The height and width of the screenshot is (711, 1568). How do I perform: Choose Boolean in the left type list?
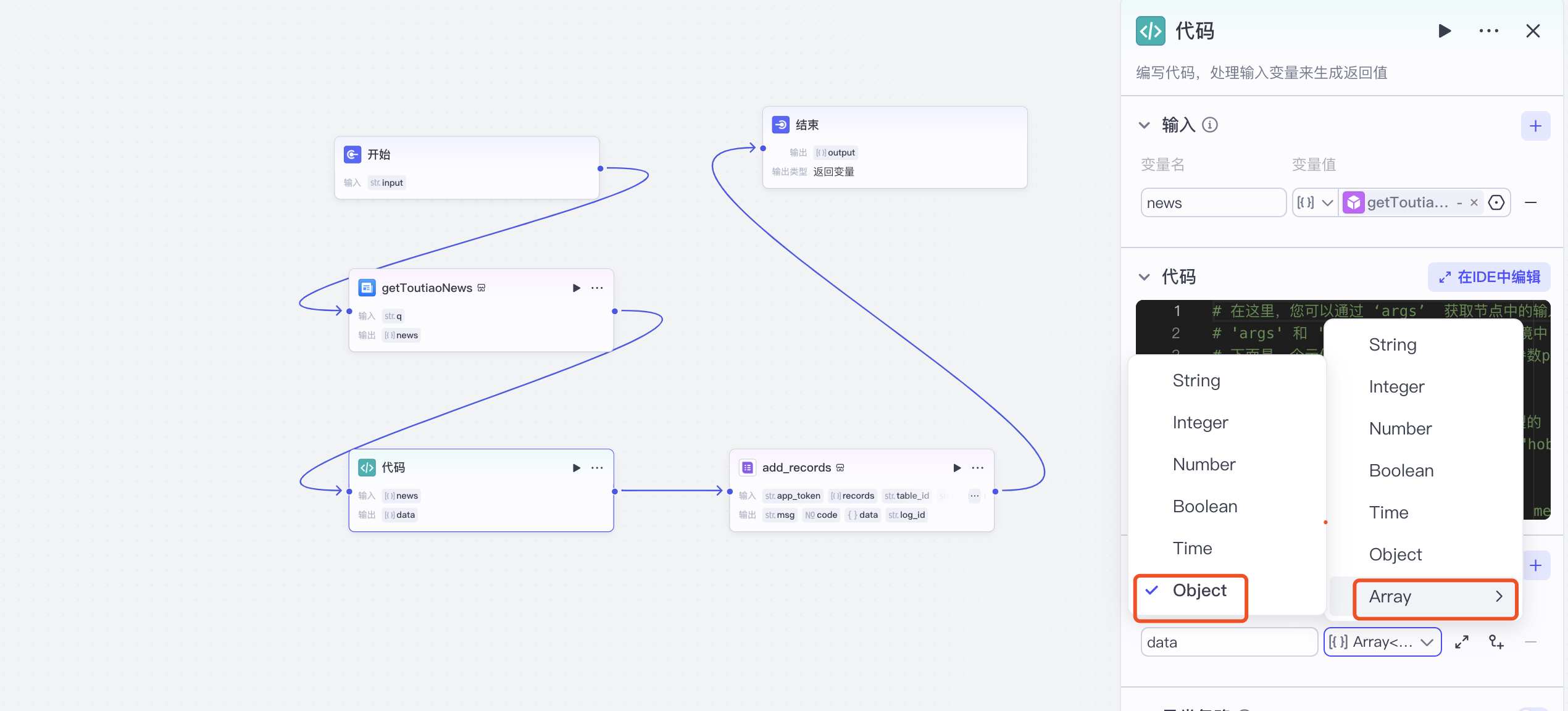coord(1204,507)
